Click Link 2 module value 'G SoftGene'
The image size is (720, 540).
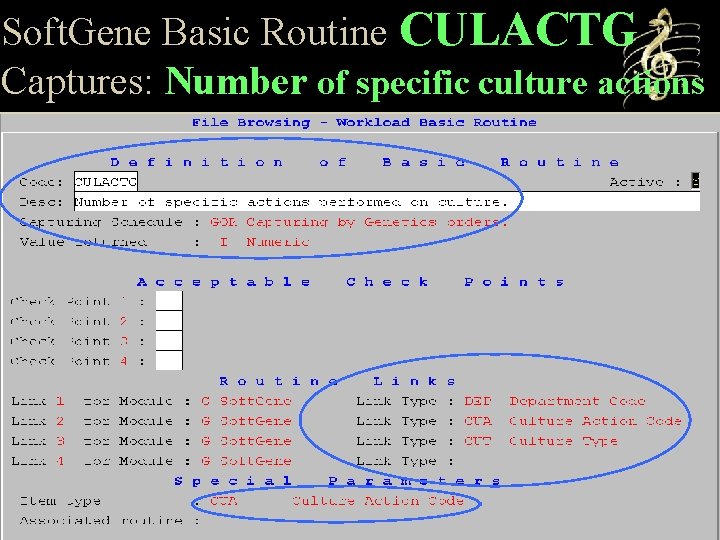click(x=246, y=421)
